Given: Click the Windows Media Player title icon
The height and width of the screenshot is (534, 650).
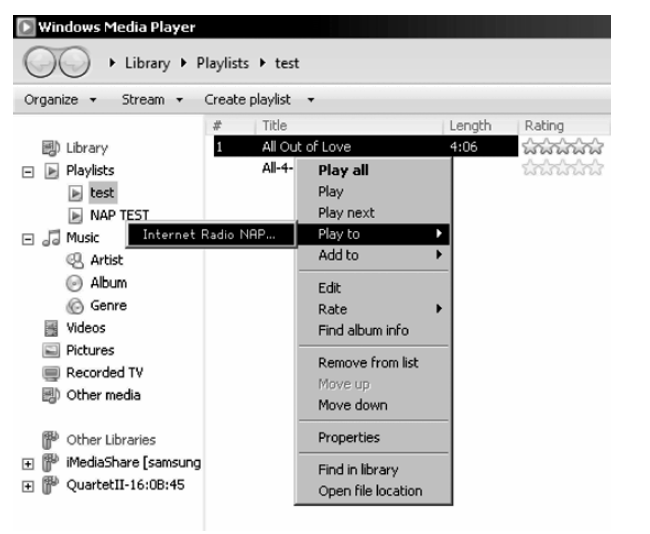Looking at the screenshot, I should [26, 27].
